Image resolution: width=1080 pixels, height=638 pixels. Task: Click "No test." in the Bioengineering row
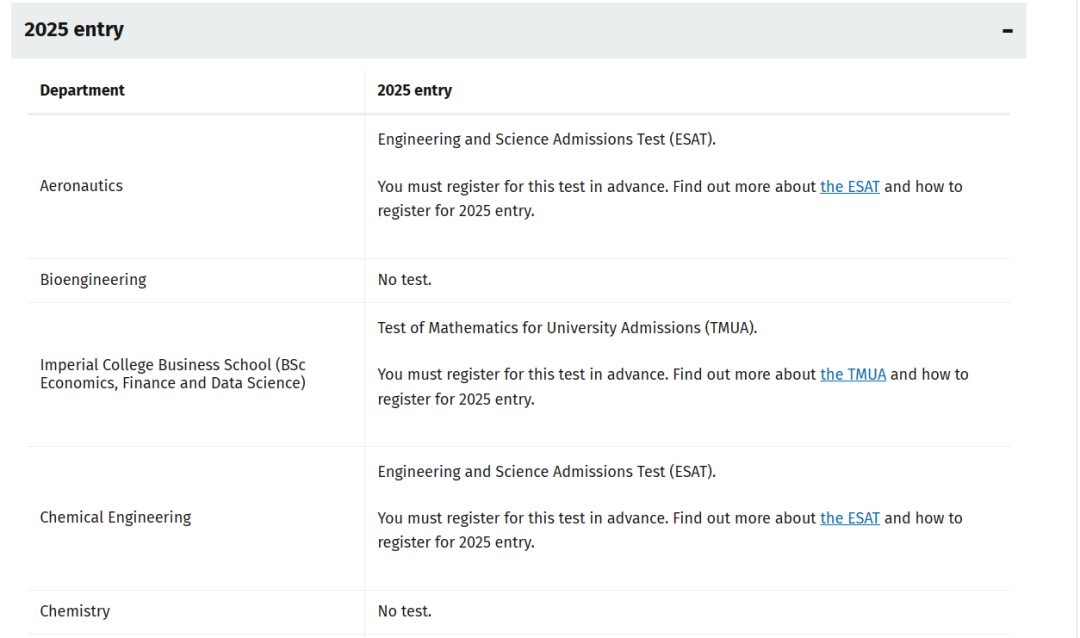click(x=405, y=280)
